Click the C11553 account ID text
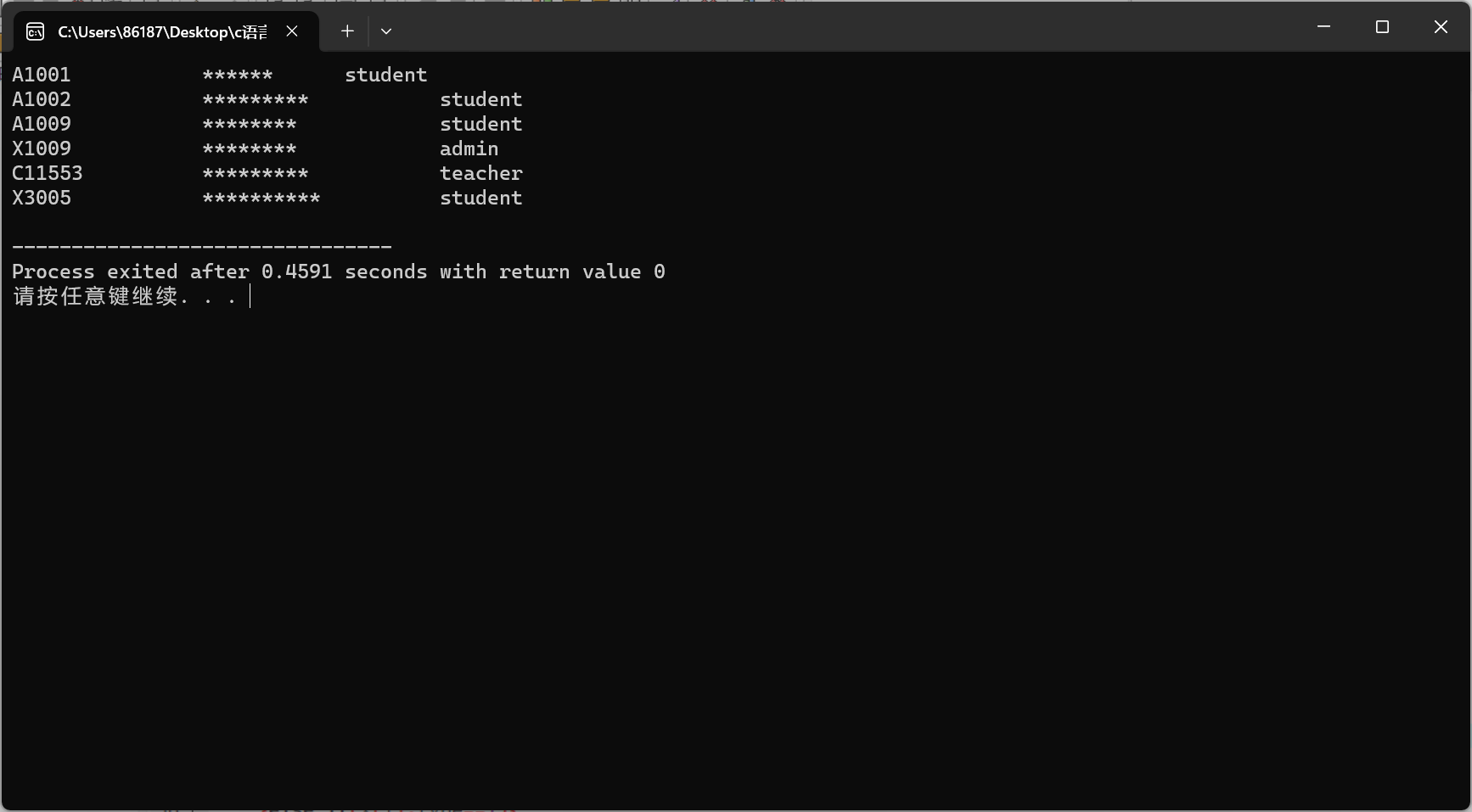The height and width of the screenshot is (812, 1472). pos(48,173)
